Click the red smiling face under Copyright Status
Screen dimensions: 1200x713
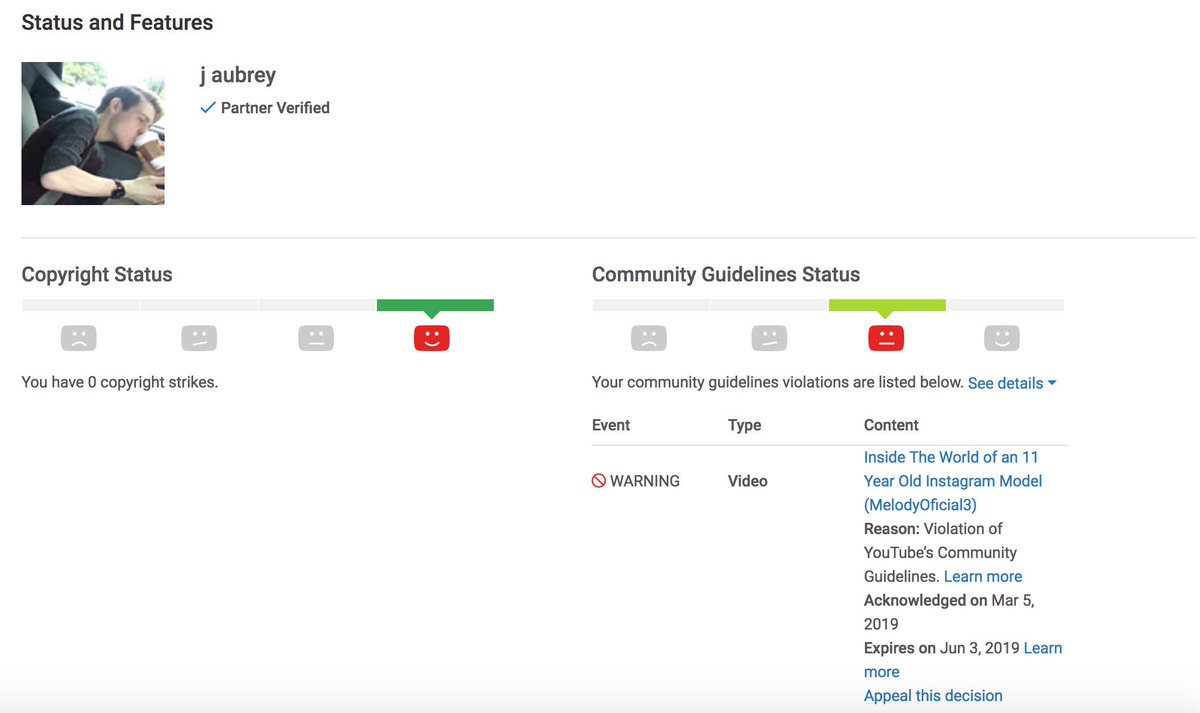(x=432, y=338)
